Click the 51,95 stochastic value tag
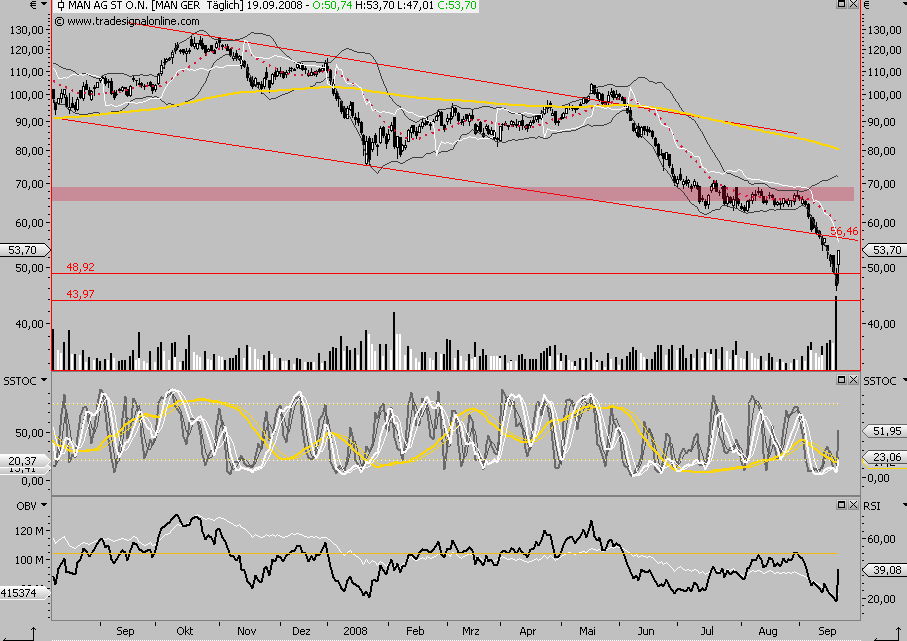The height and width of the screenshot is (641, 907). 886,431
